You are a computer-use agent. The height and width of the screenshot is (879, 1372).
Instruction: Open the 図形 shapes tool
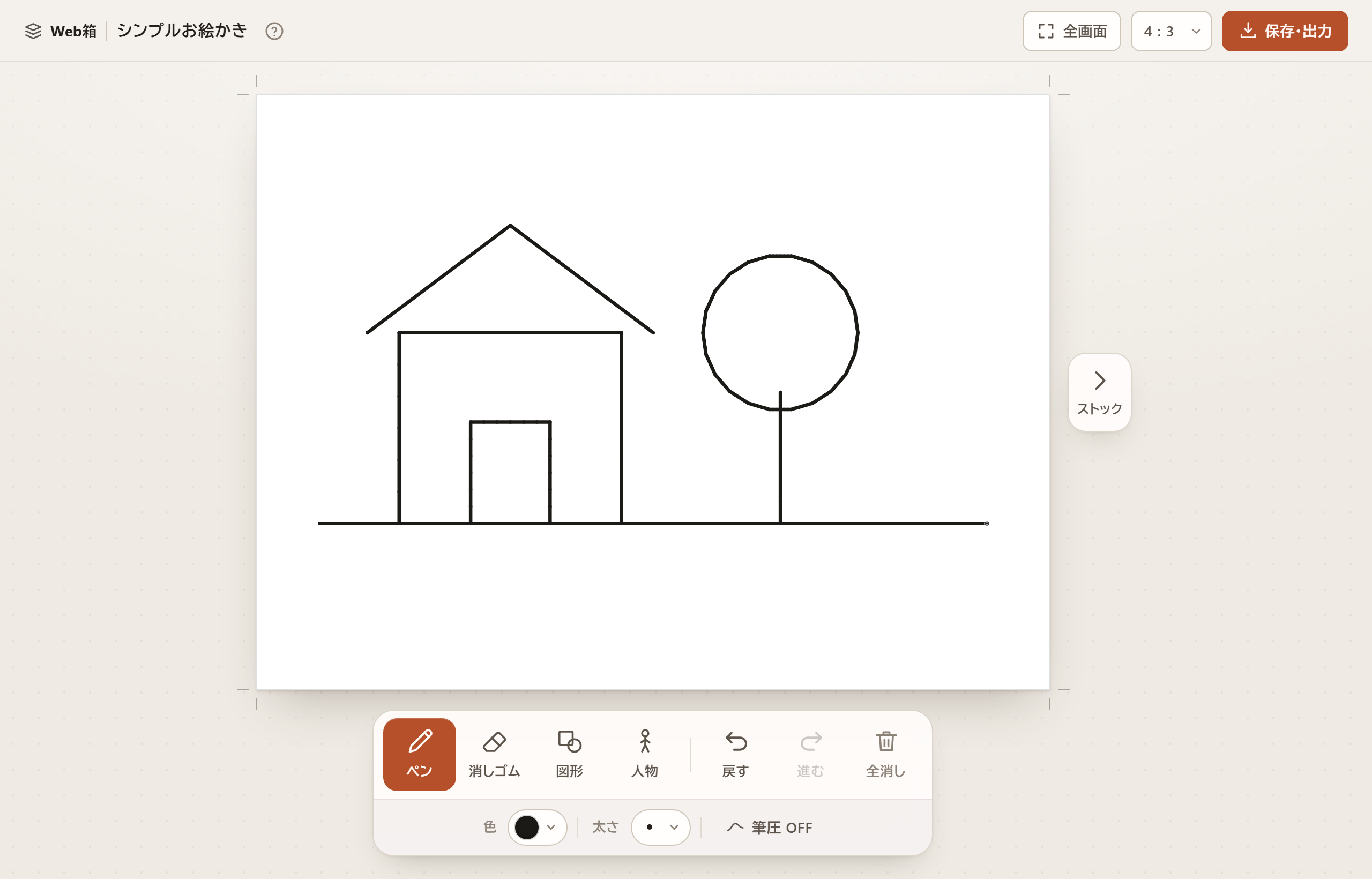[569, 754]
